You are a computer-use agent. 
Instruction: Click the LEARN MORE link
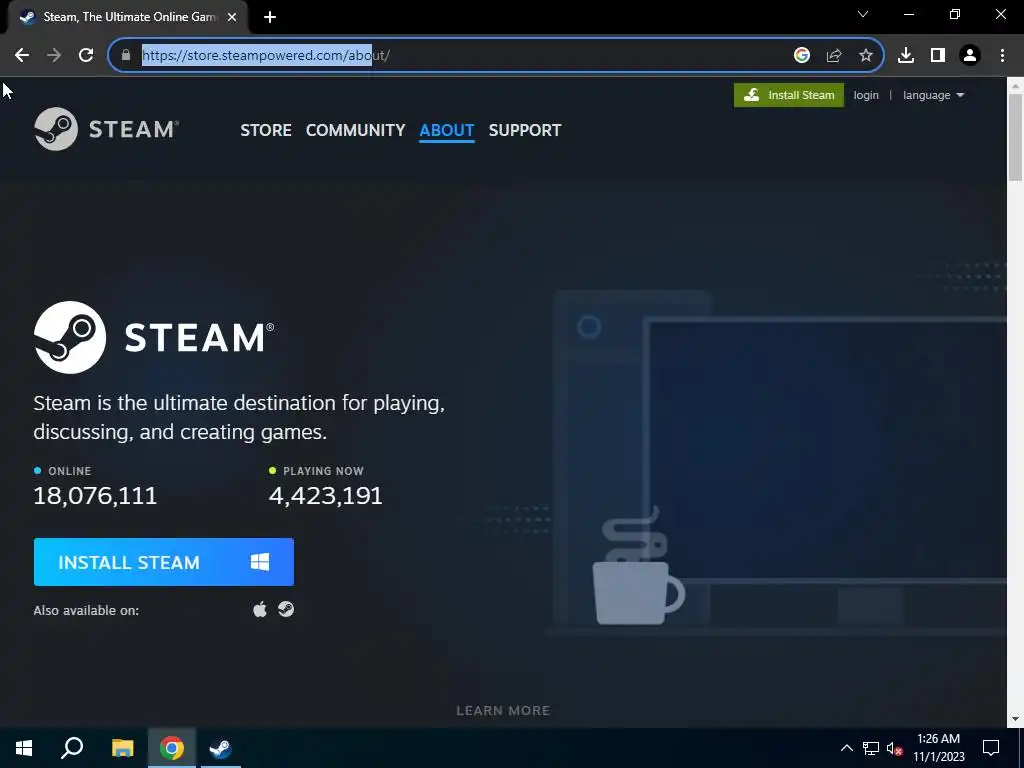503,711
